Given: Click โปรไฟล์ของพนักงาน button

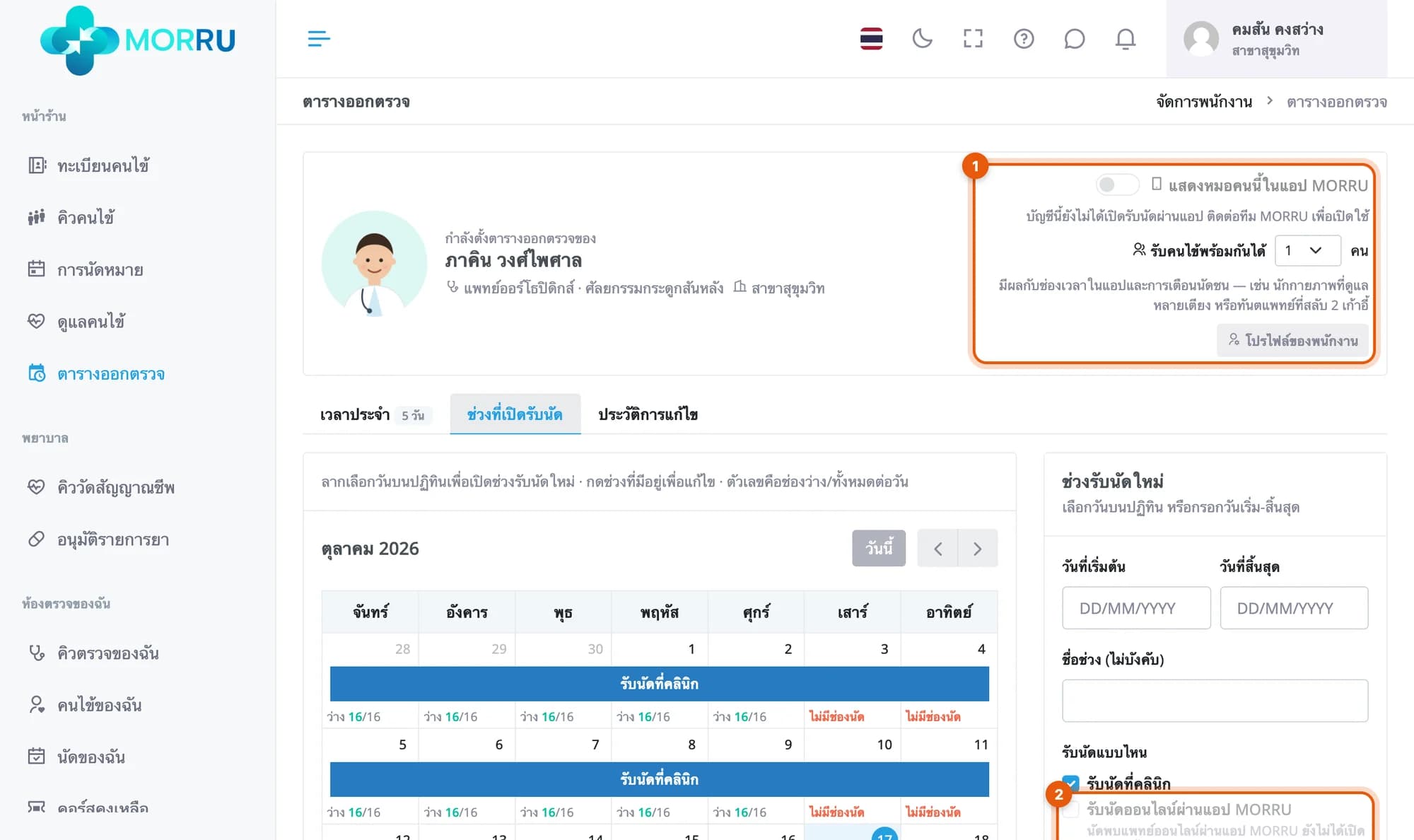Looking at the screenshot, I should coord(1292,340).
